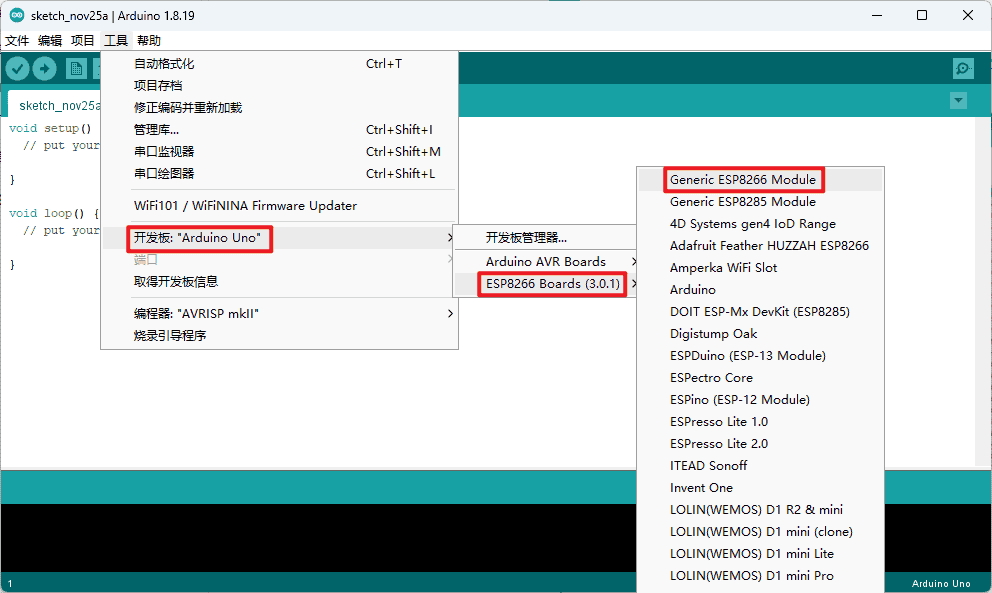This screenshot has height=593, width=992.
Task: Close the open 工具 menu
Action: coord(116,41)
